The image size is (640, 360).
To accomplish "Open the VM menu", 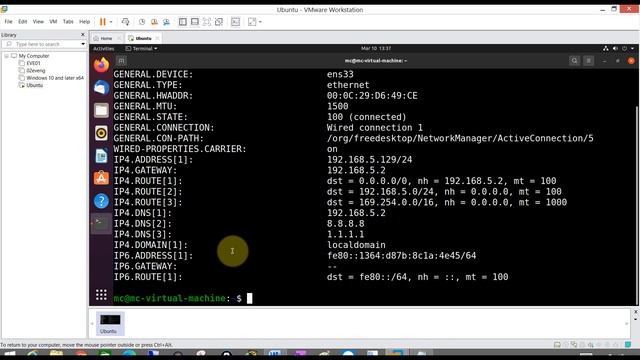I will click(x=53, y=22).
